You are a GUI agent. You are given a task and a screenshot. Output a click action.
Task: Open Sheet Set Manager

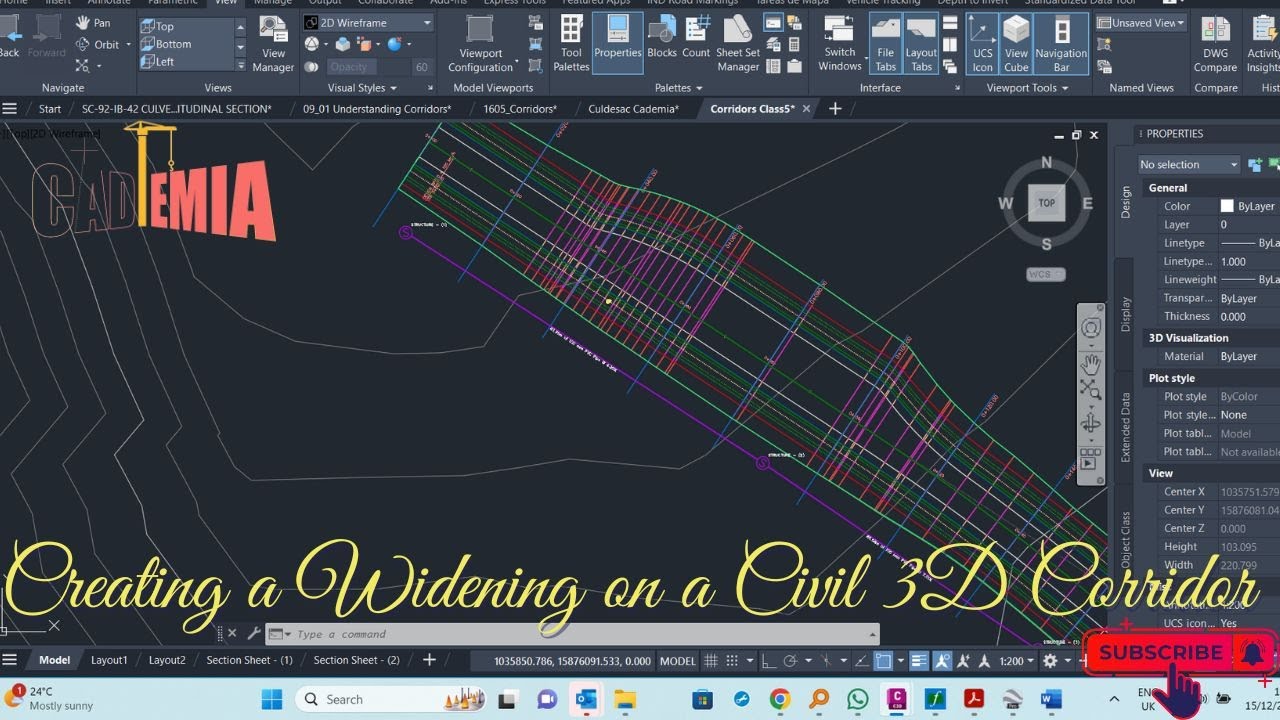tap(738, 45)
